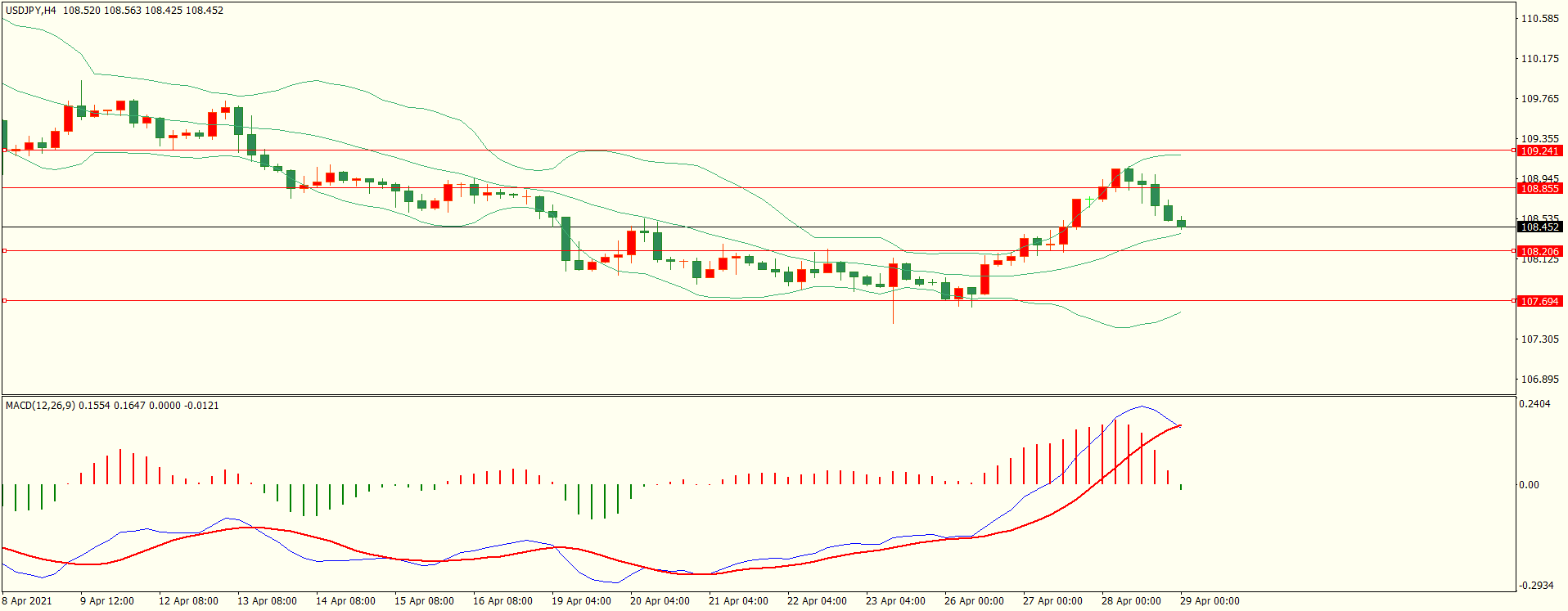Click the -0.2934 MACD scale value
The image size is (1568, 611).
[1536, 586]
